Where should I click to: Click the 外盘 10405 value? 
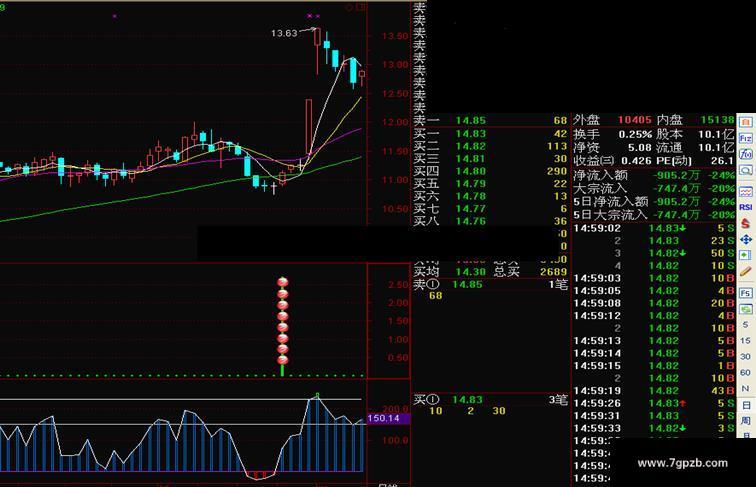[x=634, y=120]
